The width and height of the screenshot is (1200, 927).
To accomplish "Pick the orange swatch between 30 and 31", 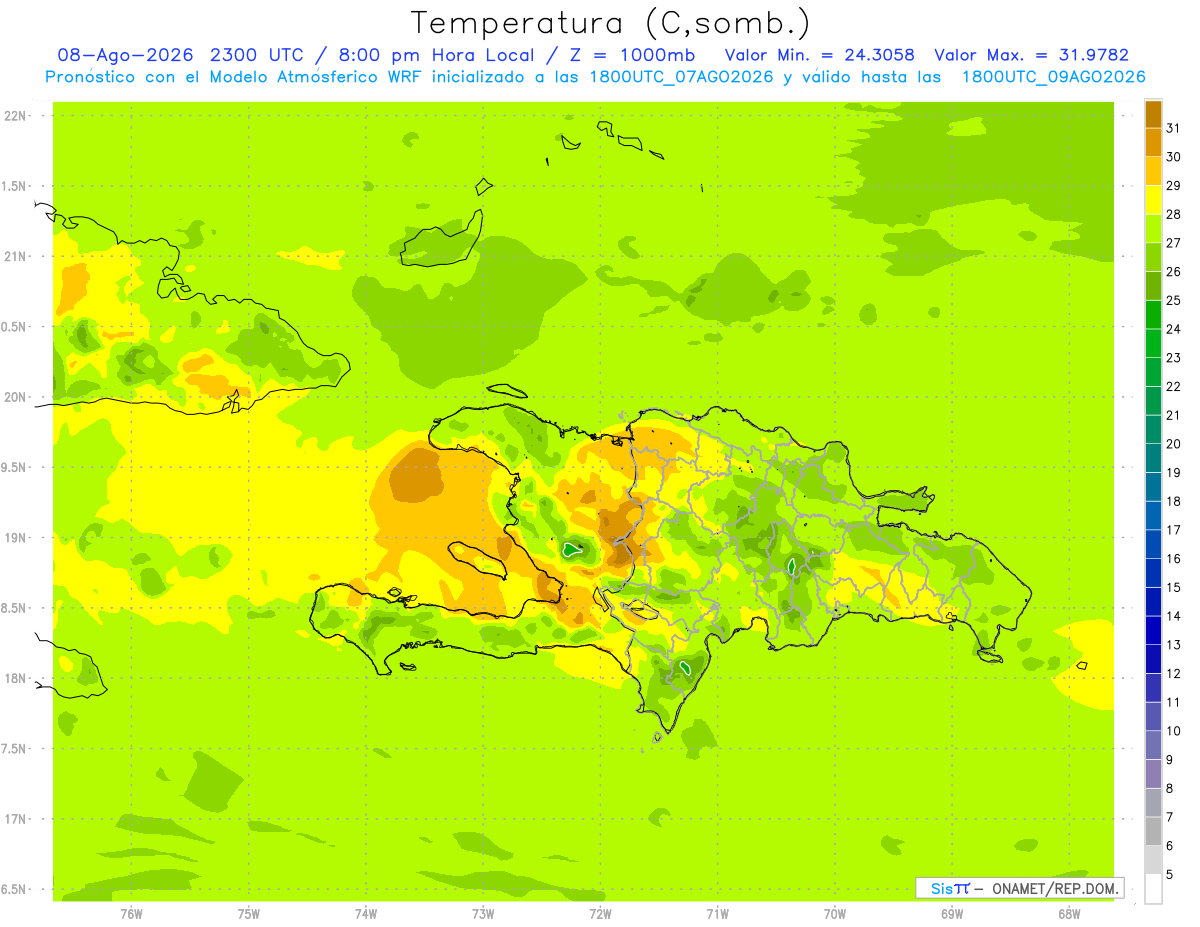I will click(1154, 142).
